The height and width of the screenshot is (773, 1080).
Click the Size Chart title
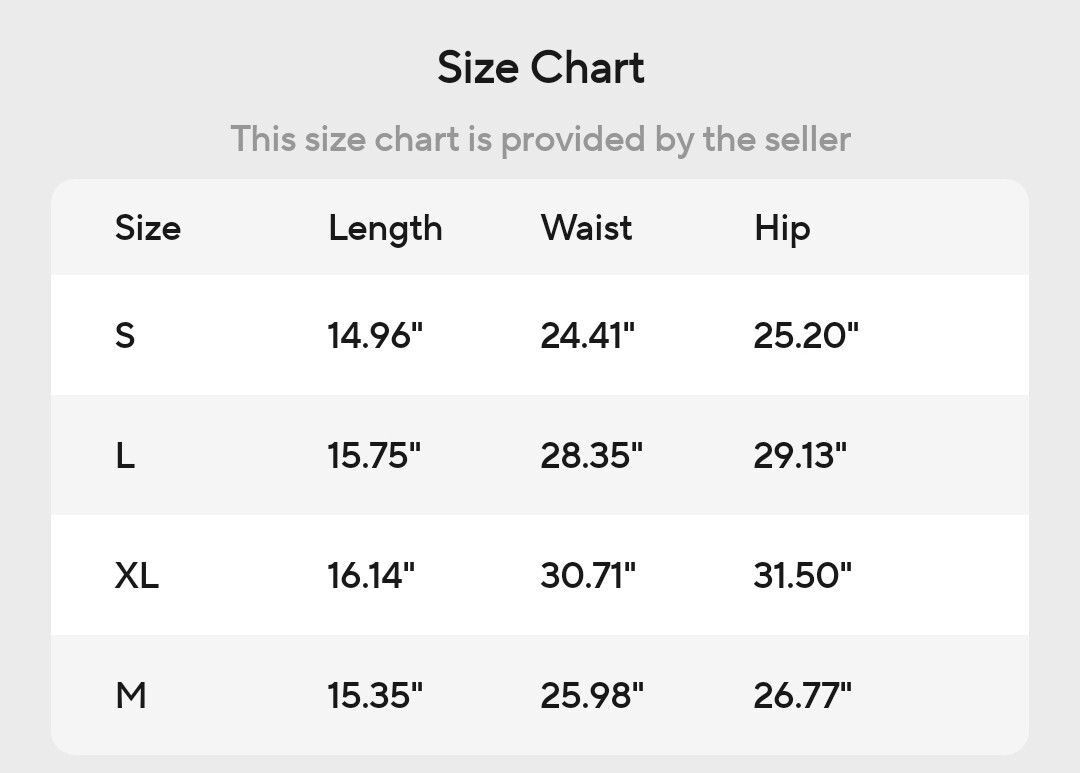(x=541, y=68)
